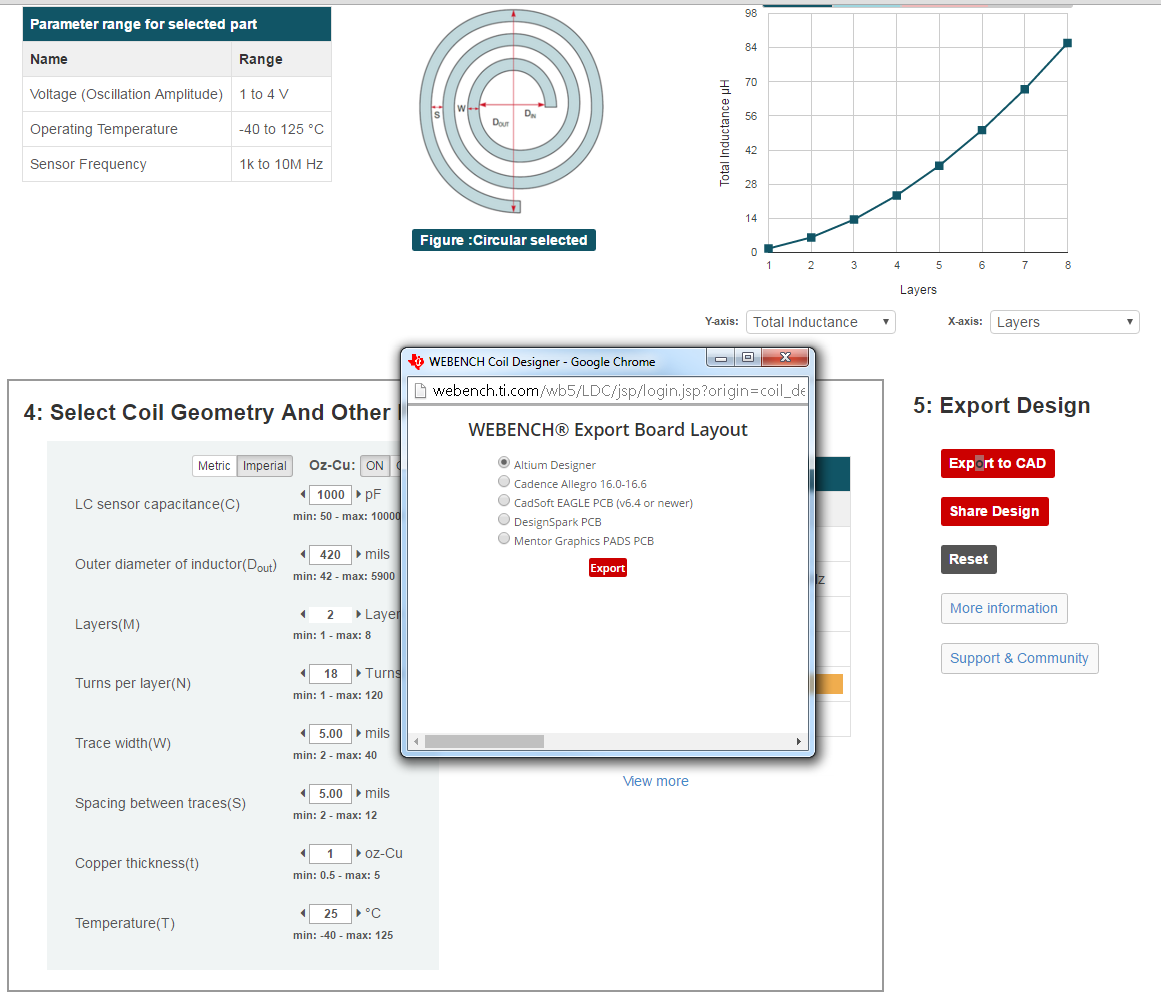
Task: Click the chart data point at 8 layers
Action: [x=1067, y=43]
